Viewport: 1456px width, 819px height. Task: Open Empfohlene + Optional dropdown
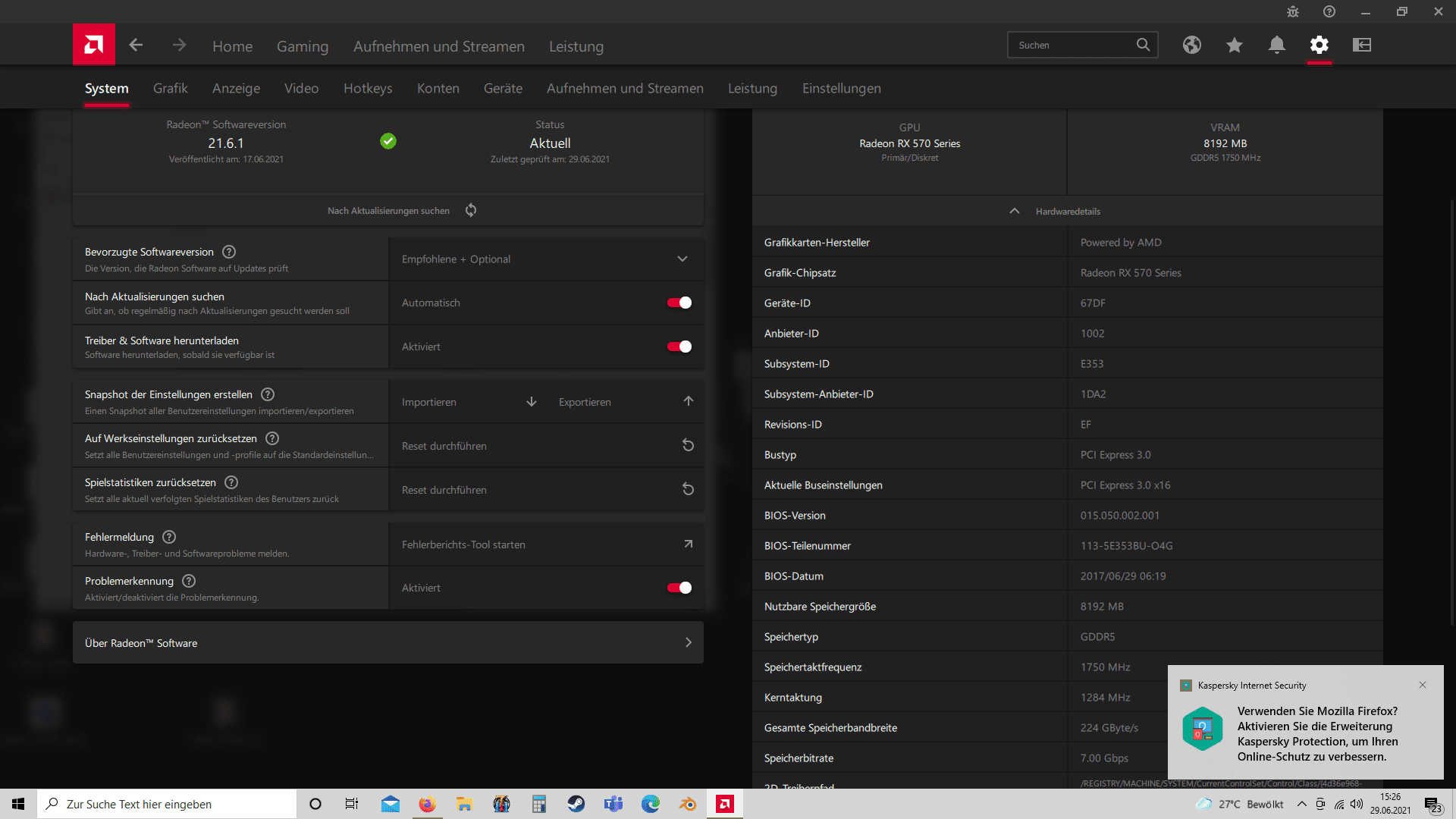click(546, 259)
